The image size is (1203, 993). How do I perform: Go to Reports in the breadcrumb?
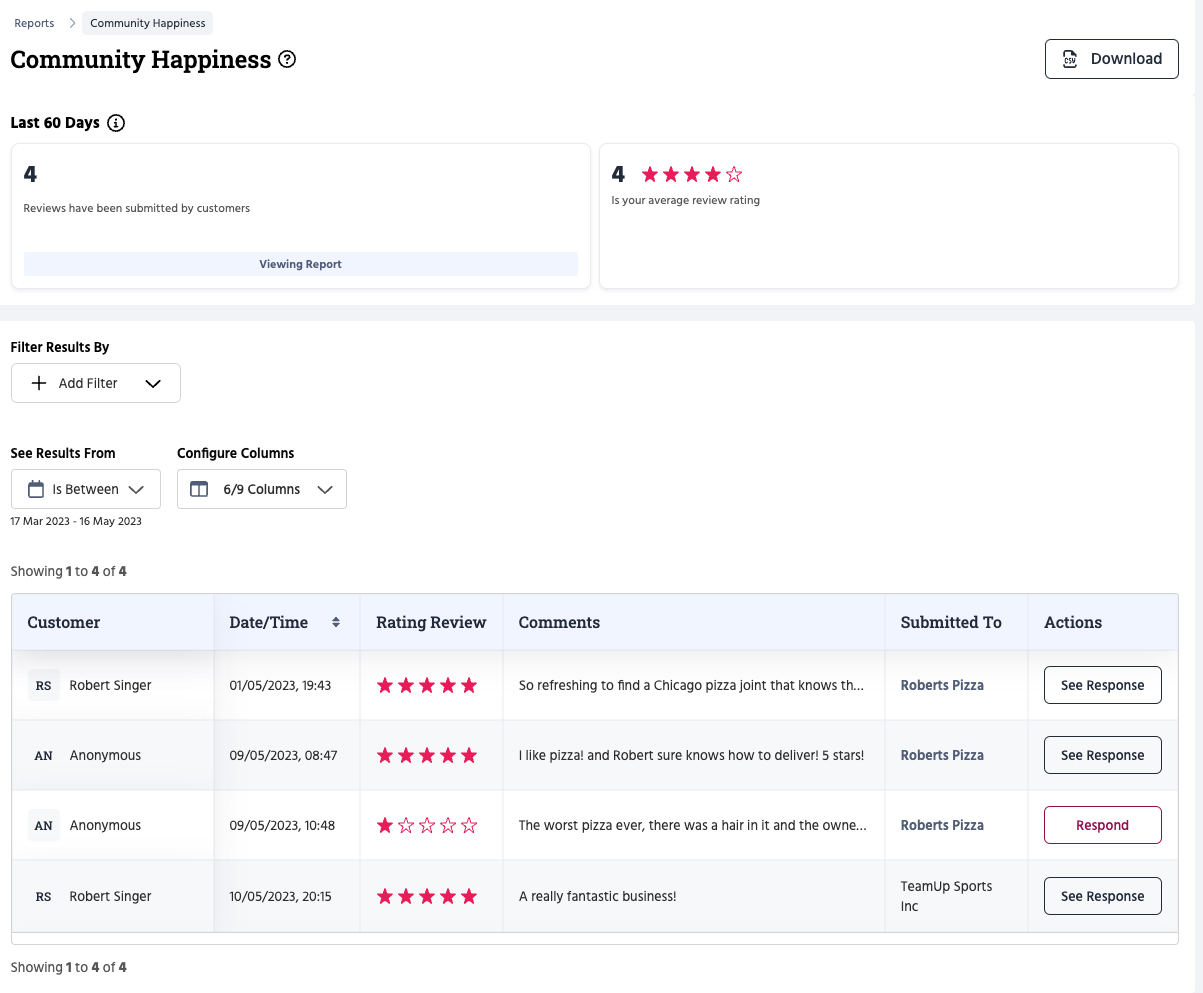(x=34, y=23)
